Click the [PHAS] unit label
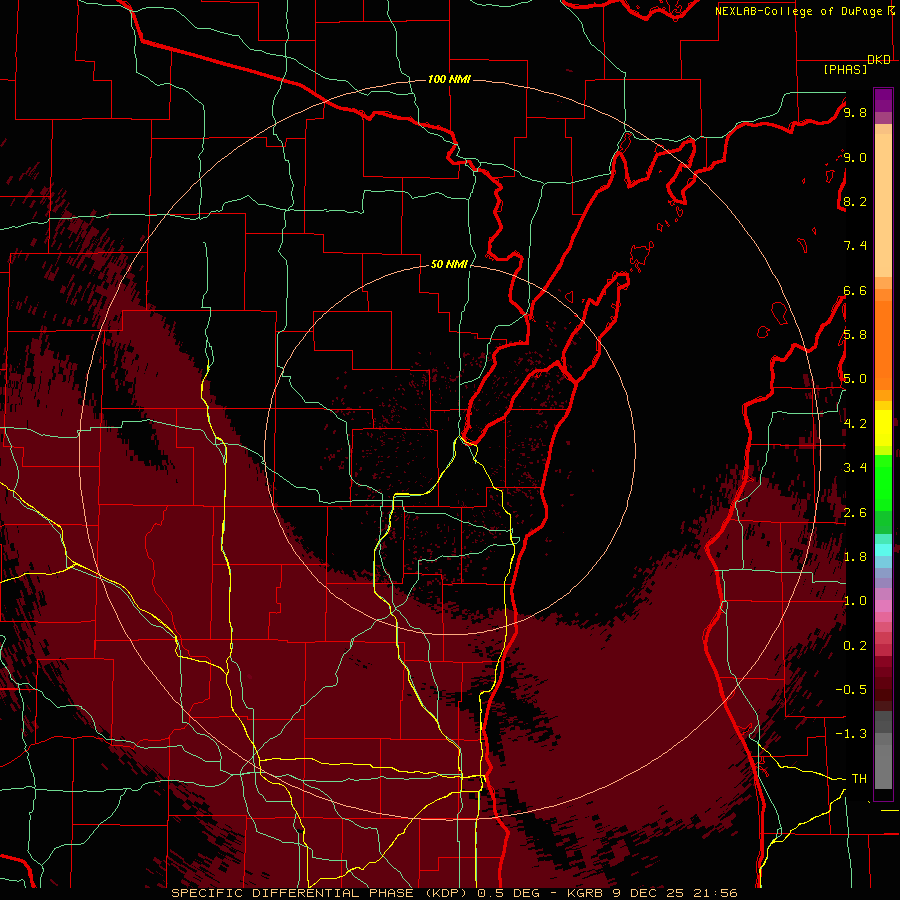This screenshot has height=900, width=900. coord(845,70)
